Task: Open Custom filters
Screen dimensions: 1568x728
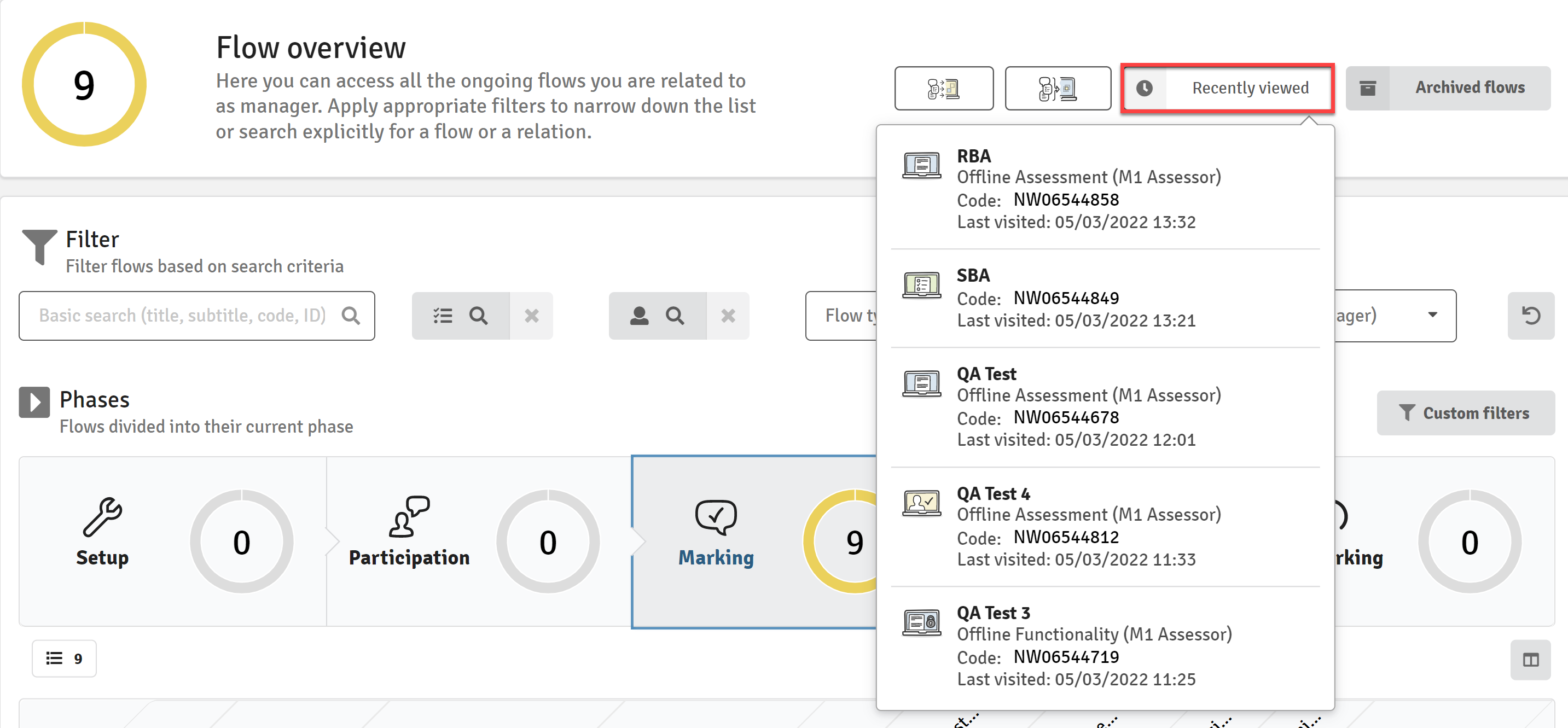Action: (1465, 413)
